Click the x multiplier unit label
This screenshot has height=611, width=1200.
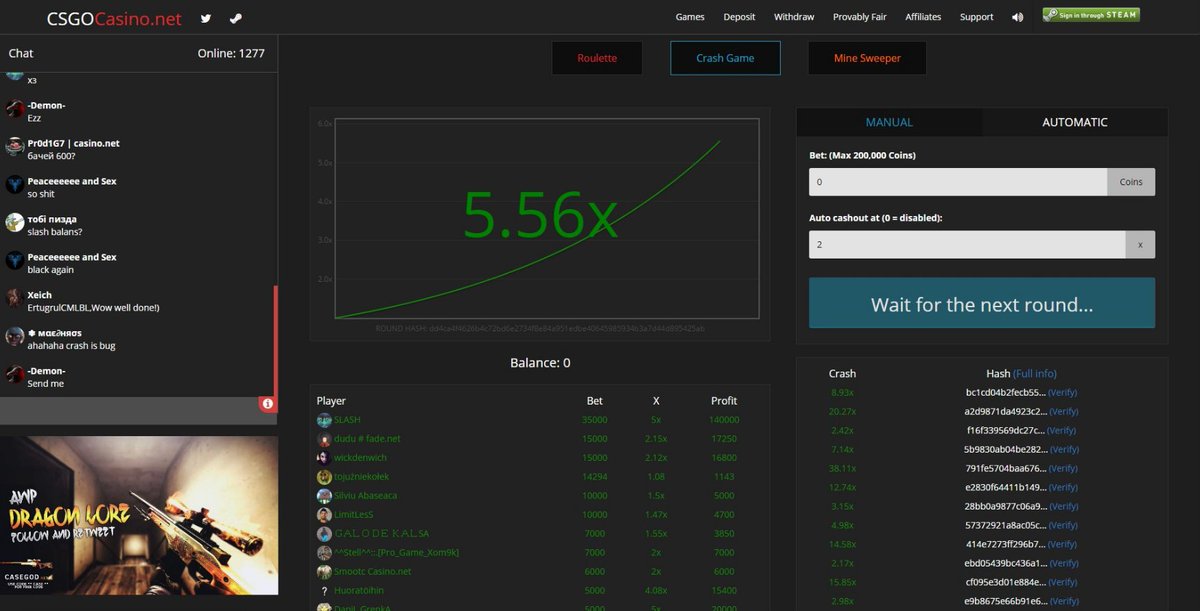pyautogui.click(x=1140, y=245)
